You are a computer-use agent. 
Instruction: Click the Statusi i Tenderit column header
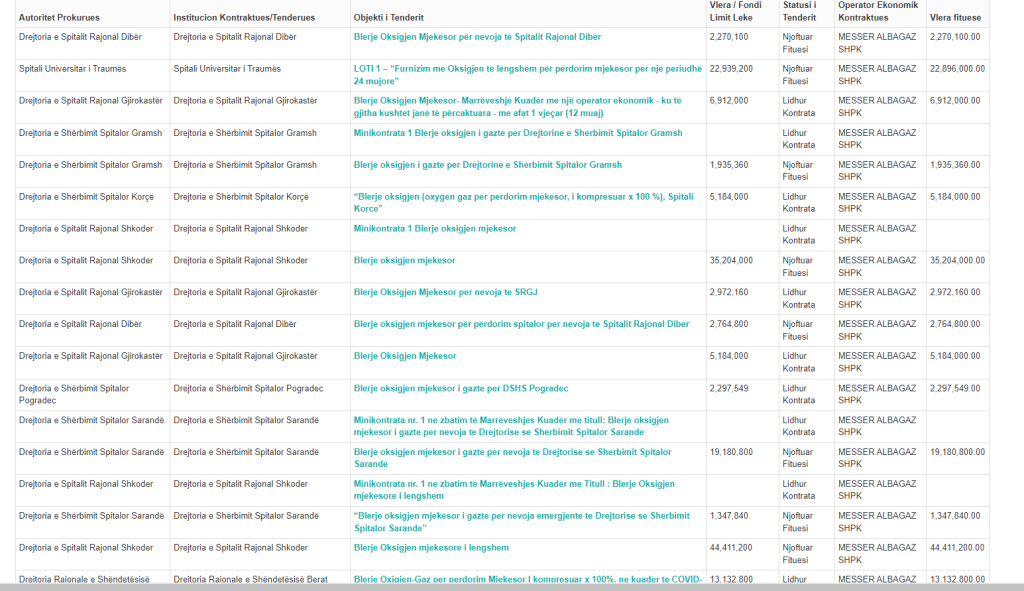click(x=799, y=11)
